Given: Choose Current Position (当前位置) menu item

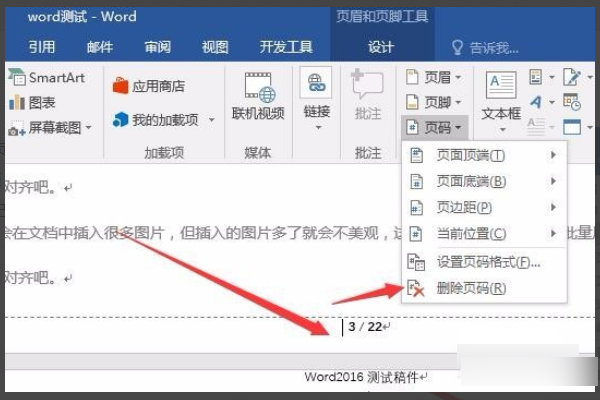Looking at the screenshot, I should [484, 233].
